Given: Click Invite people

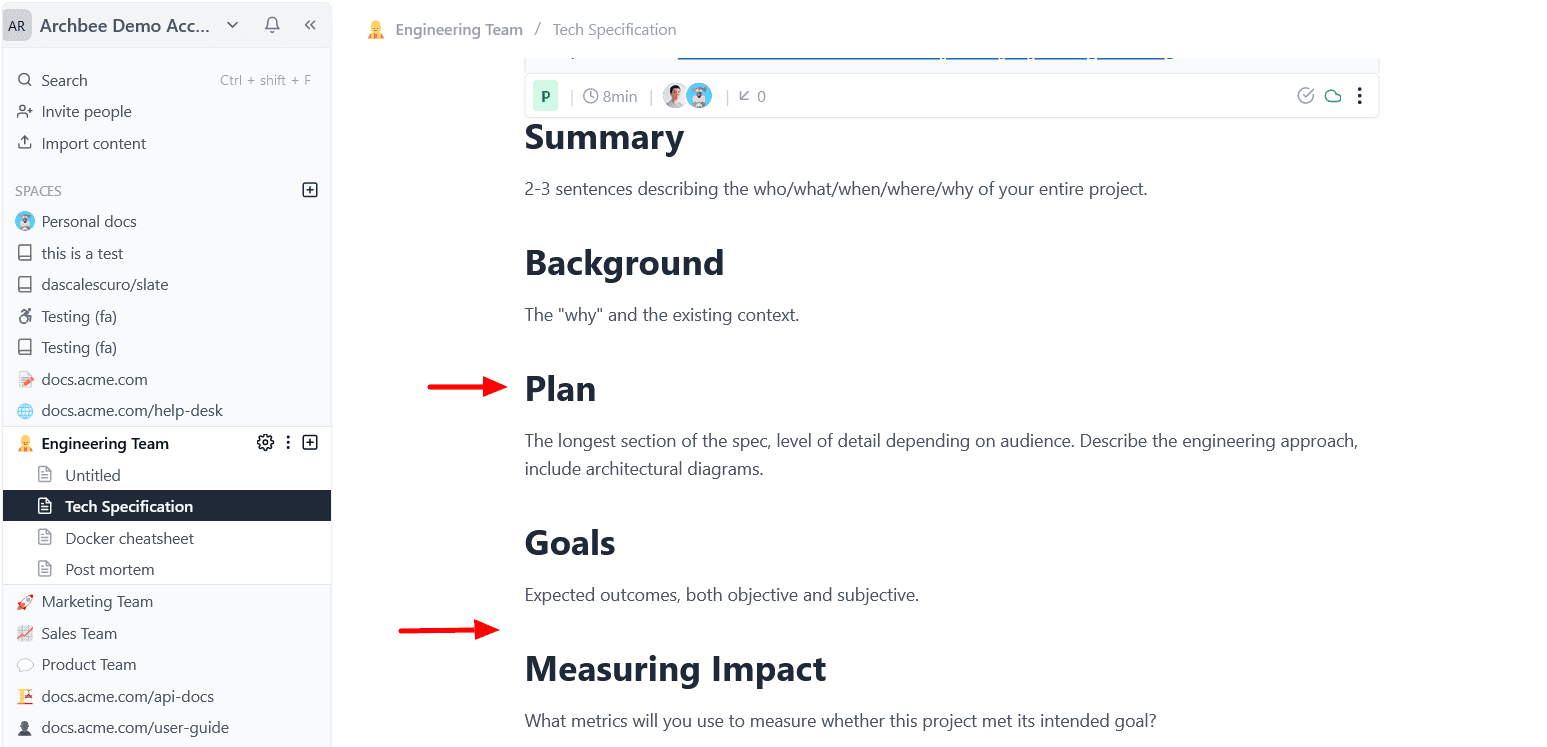Looking at the screenshot, I should coord(86,112).
